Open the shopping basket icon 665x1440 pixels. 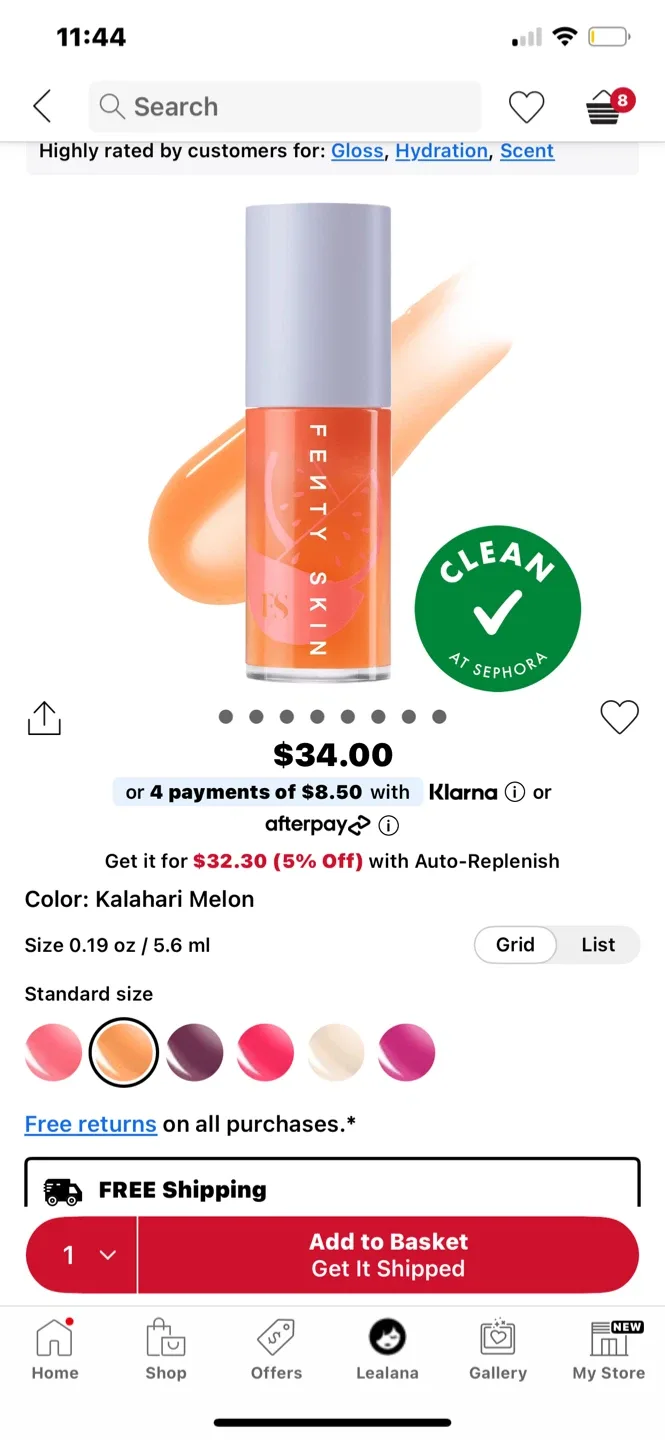click(603, 106)
